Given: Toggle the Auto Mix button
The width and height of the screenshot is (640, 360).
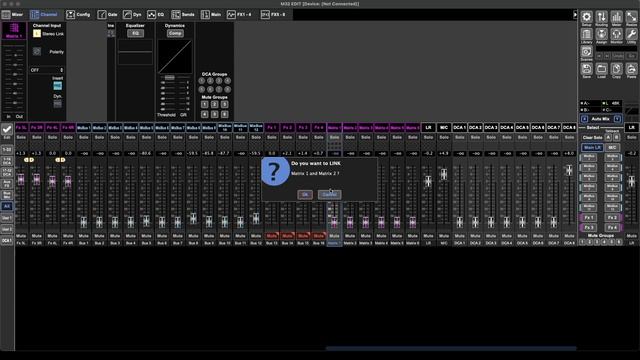Looking at the screenshot, I should (600, 119).
